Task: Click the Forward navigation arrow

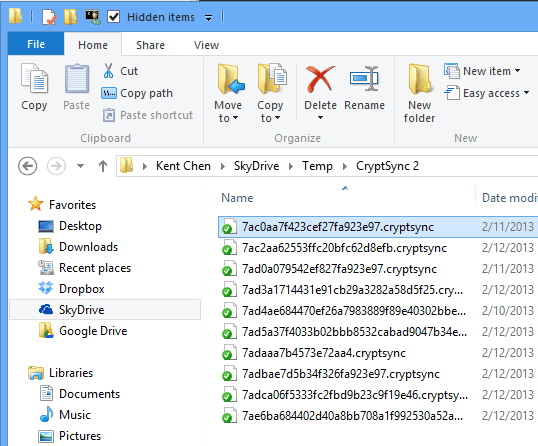Action: 56,166
